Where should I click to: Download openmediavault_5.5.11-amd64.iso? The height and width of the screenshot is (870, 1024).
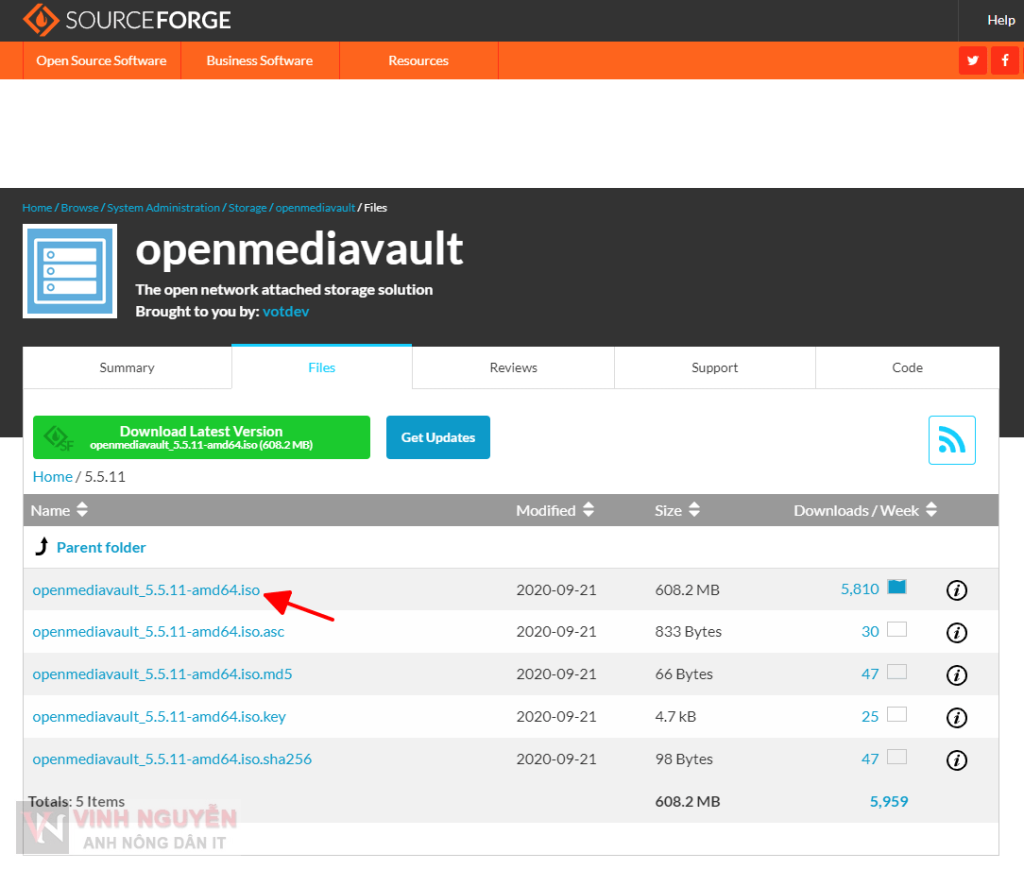point(146,590)
